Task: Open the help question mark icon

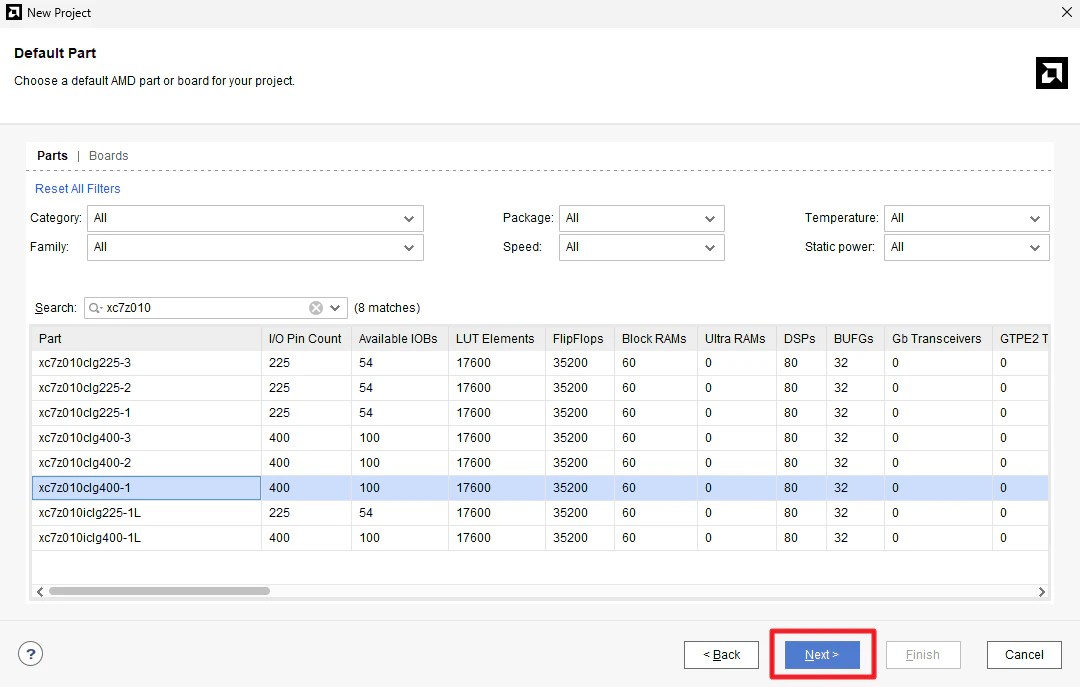Action: (x=30, y=654)
